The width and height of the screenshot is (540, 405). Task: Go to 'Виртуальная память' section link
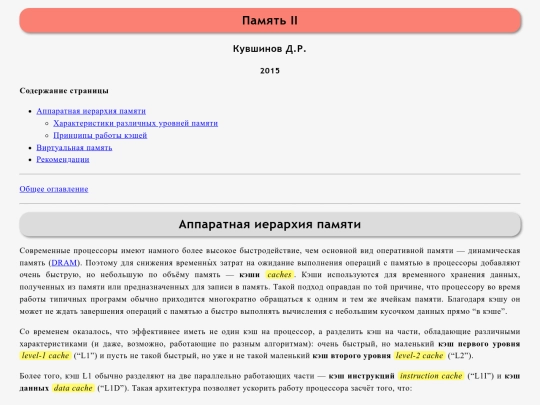[x=74, y=147]
